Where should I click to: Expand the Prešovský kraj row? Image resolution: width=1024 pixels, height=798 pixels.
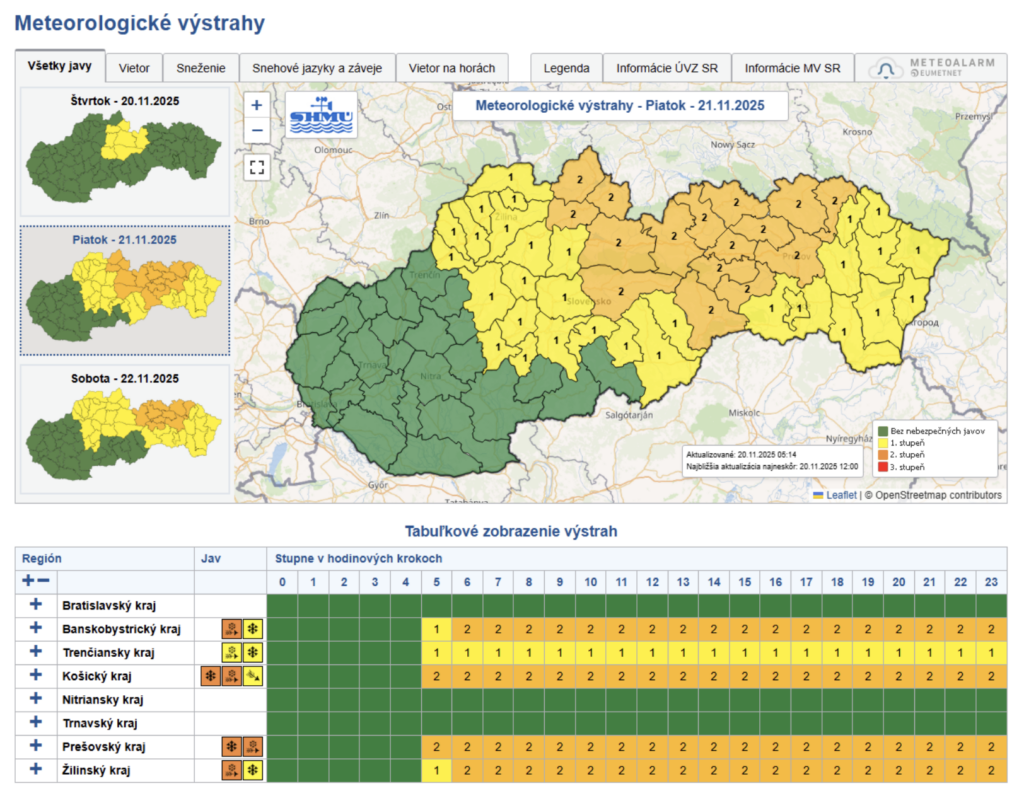(36, 746)
